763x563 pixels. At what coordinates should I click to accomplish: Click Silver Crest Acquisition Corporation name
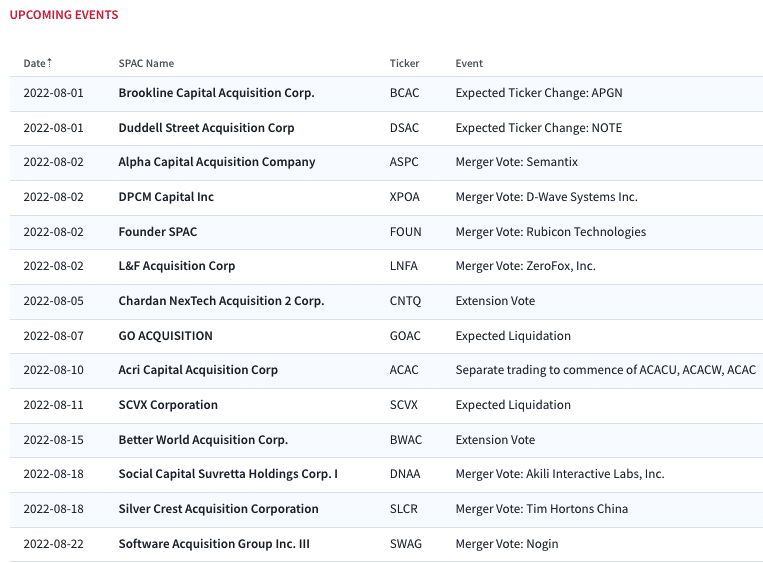click(x=218, y=509)
